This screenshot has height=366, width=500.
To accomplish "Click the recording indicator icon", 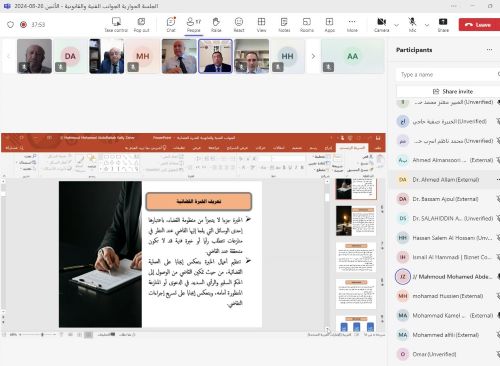I will 23,25.
